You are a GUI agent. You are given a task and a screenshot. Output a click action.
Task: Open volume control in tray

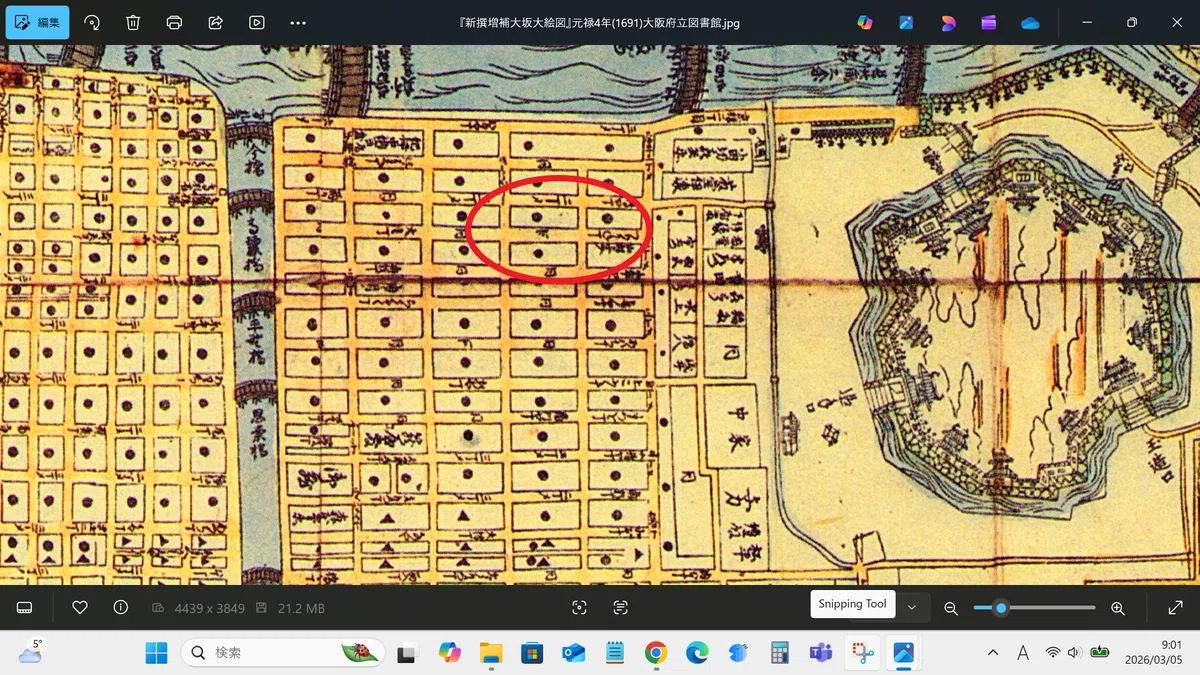(1075, 653)
